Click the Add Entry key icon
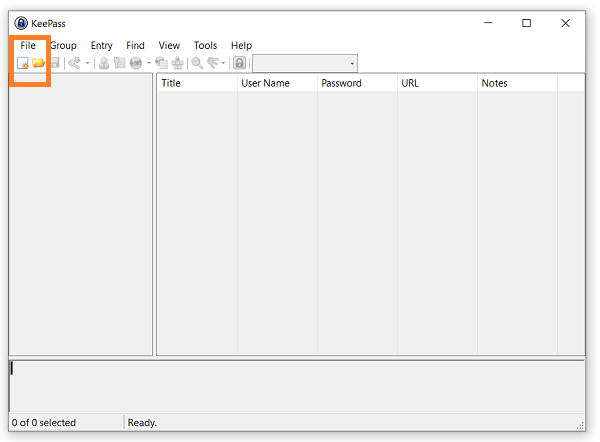The image size is (600, 442). [75, 63]
